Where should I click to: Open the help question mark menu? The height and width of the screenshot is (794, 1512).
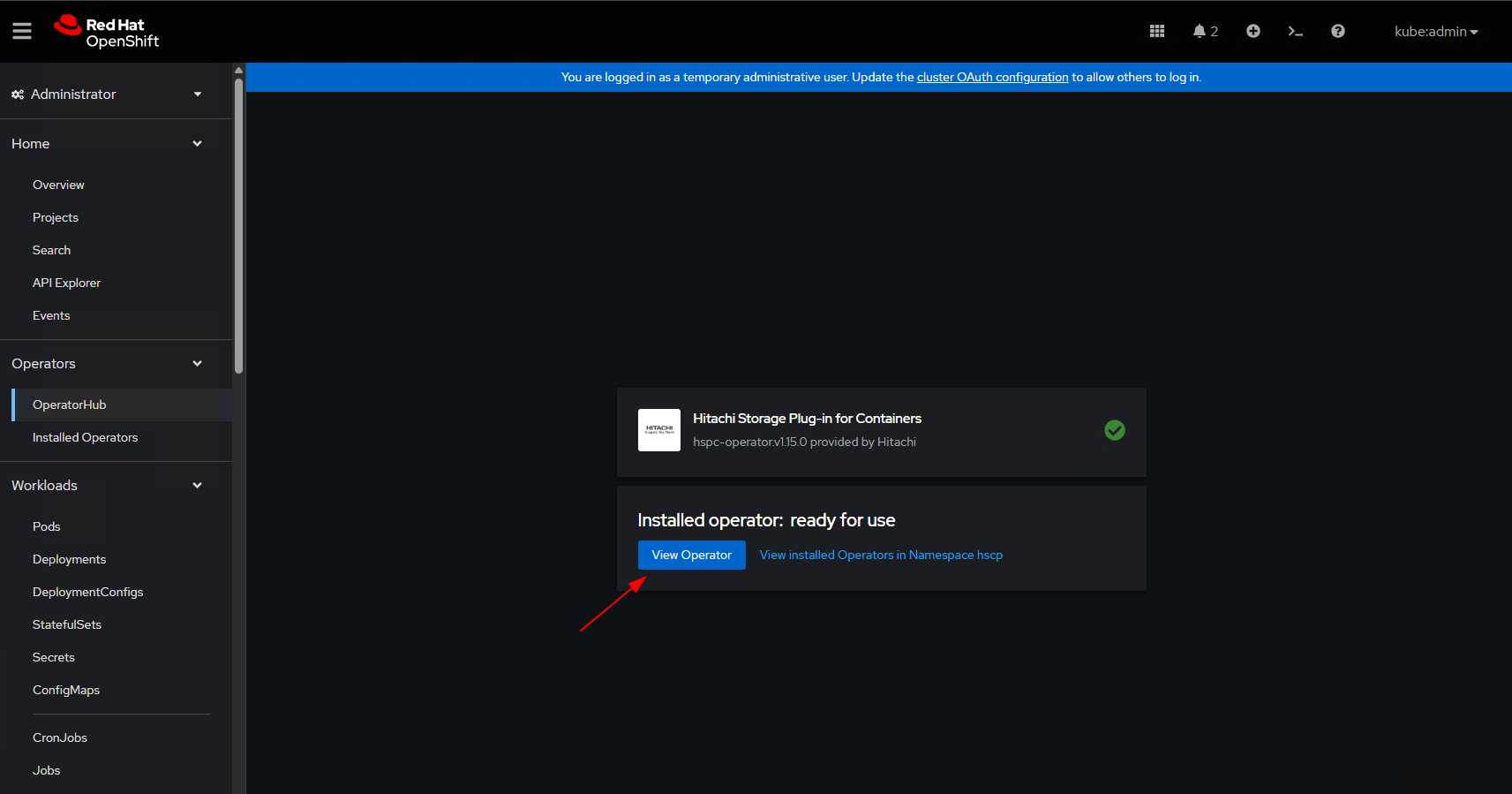point(1338,31)
